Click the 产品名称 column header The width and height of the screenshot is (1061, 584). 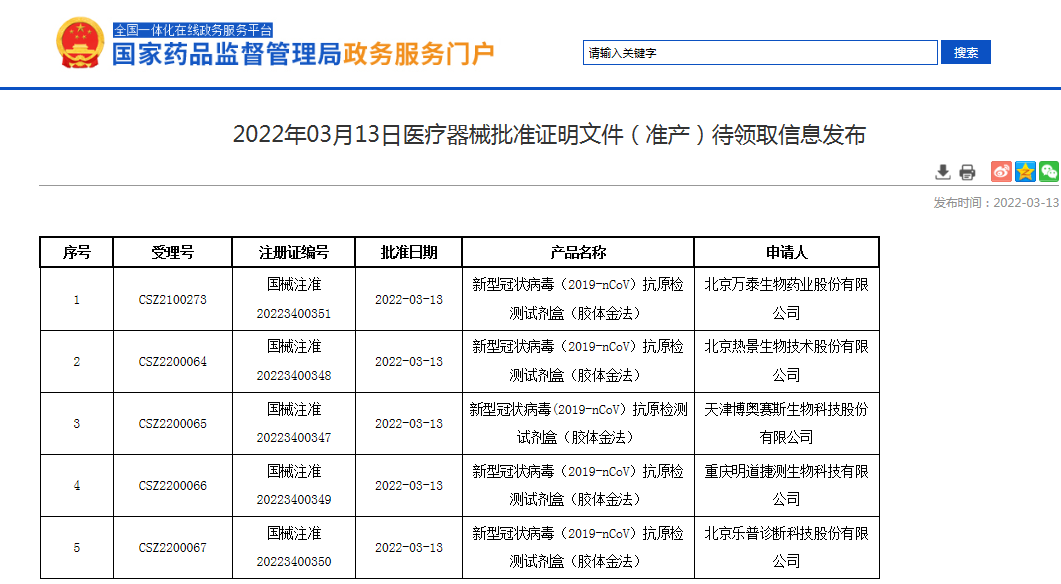[578, 252]
